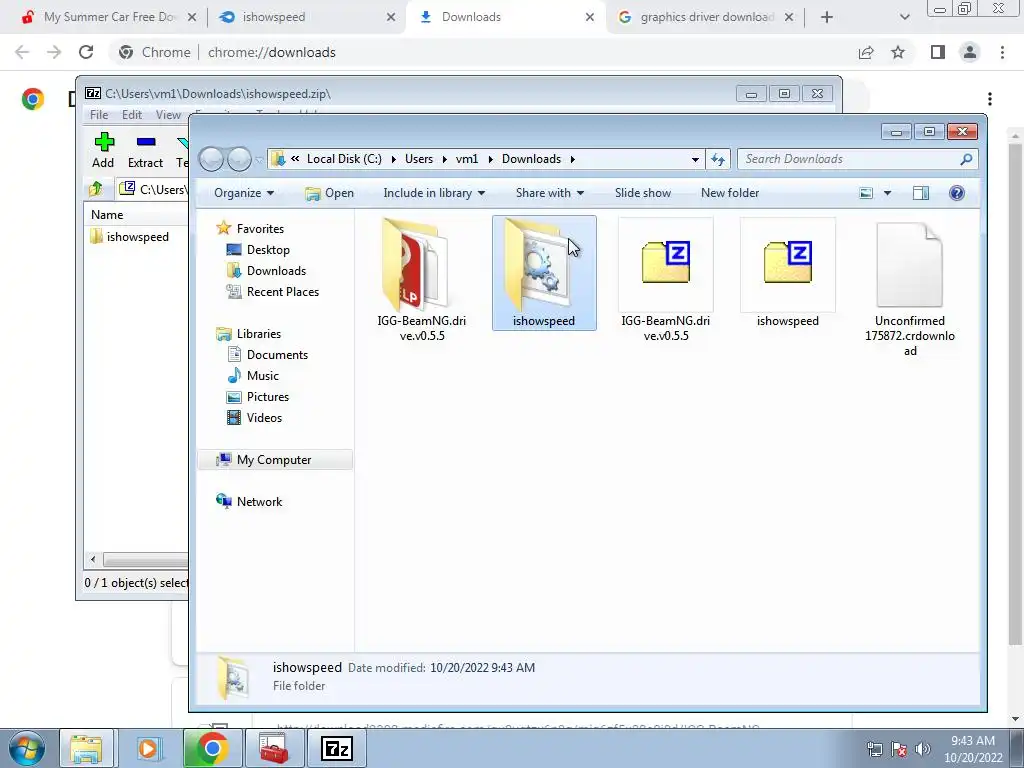Open the Music library
The image size is (1024, 768).
pos(263,376)
